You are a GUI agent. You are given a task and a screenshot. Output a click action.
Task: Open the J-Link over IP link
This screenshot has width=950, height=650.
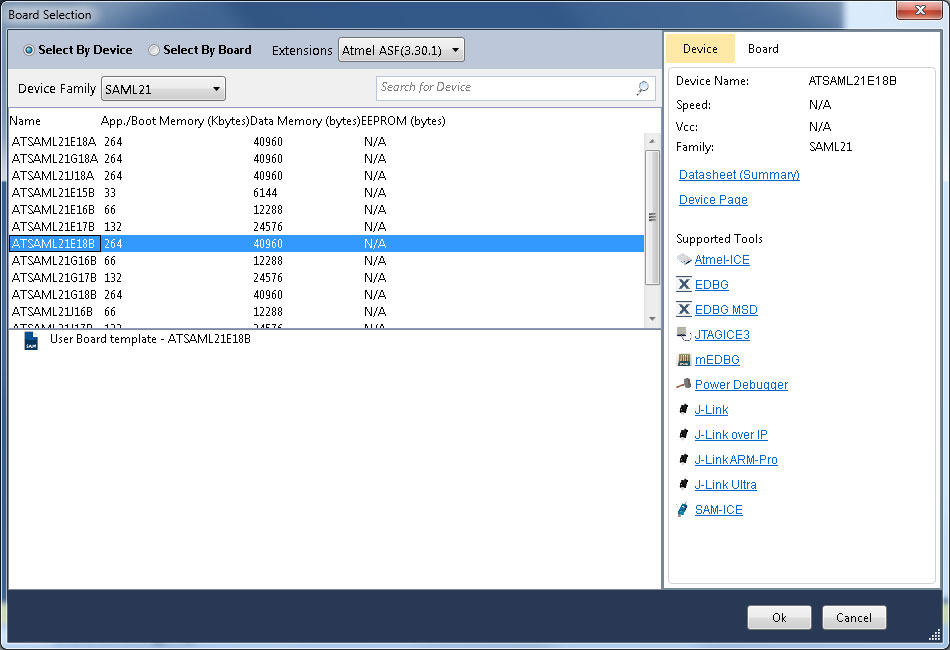click(731, 434)
